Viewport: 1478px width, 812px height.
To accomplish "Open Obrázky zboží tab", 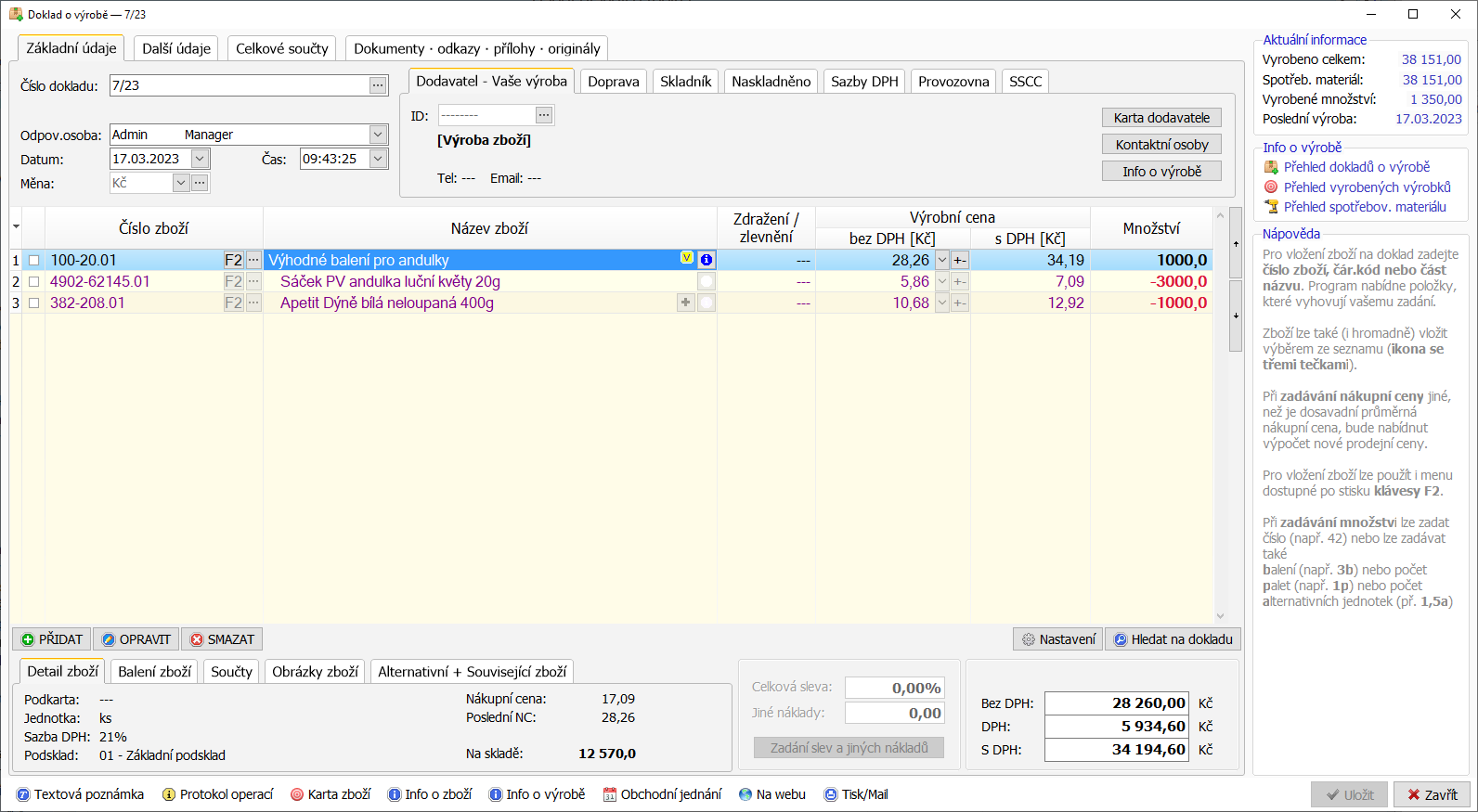I will [x=316, y=671].
